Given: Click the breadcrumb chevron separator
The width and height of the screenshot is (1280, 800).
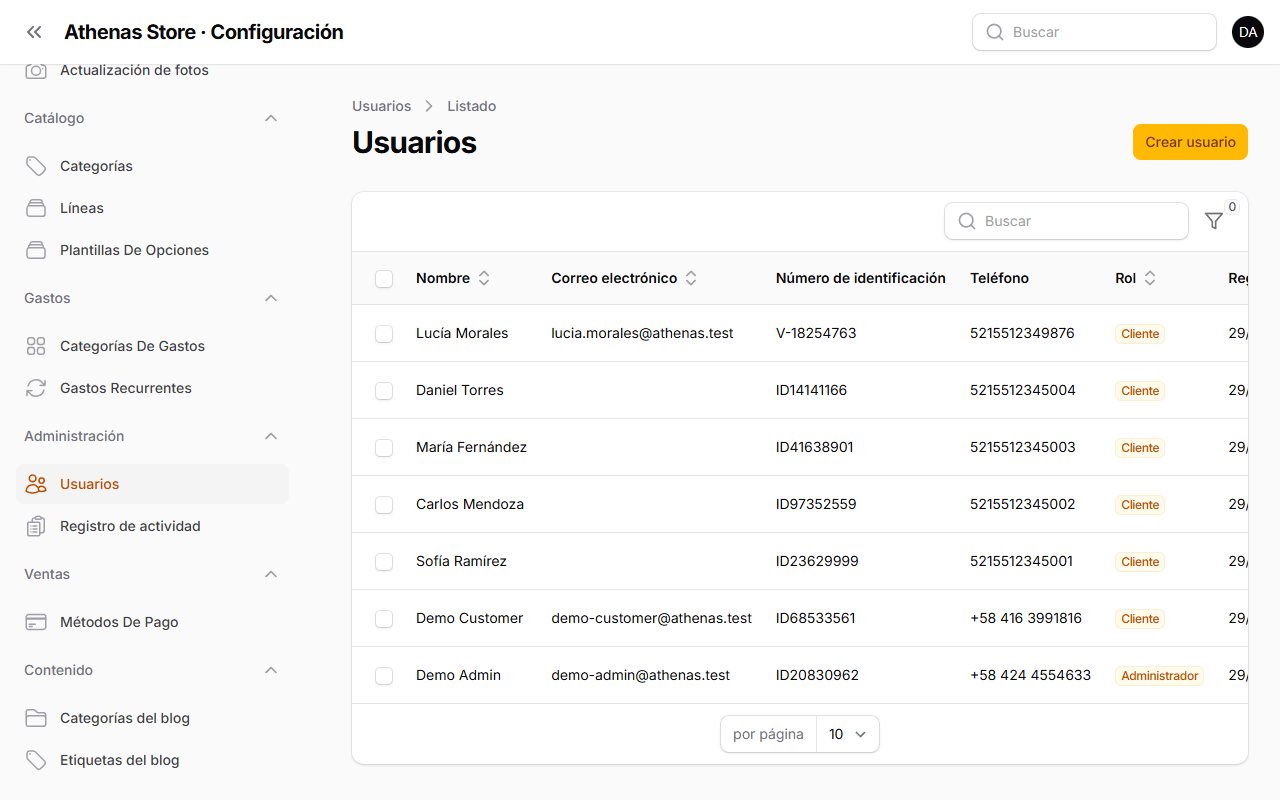Looking at the screenshot, I should click(429, 106).
